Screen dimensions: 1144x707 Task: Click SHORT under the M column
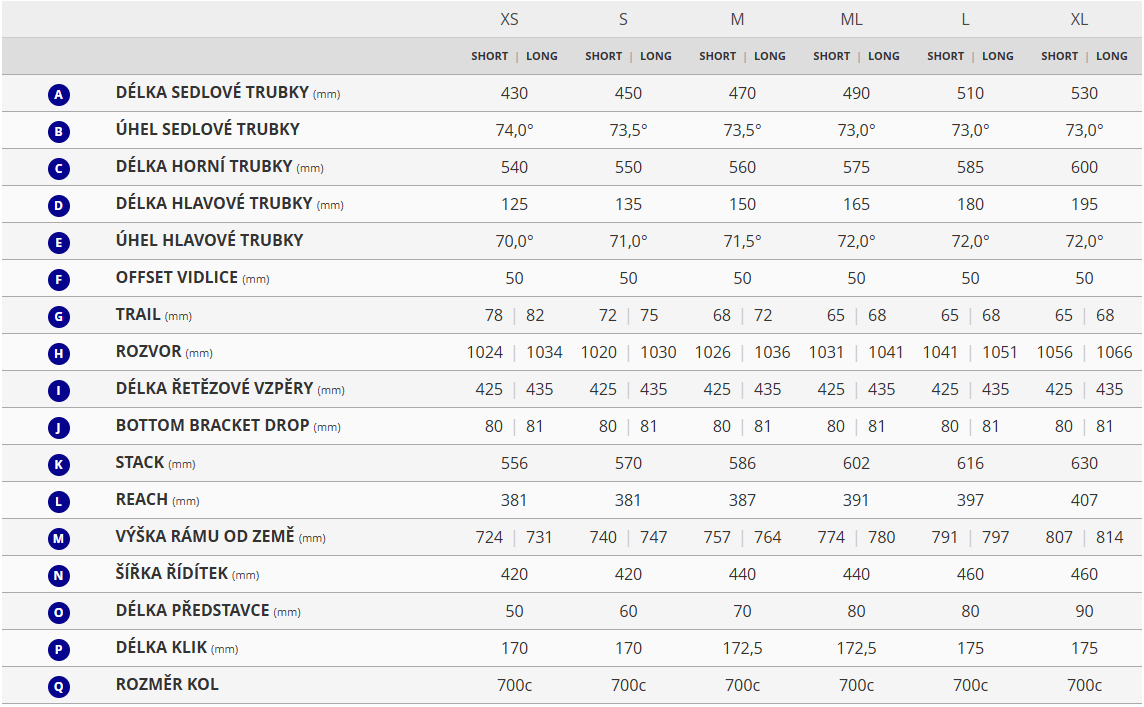(x=717, y=56)
